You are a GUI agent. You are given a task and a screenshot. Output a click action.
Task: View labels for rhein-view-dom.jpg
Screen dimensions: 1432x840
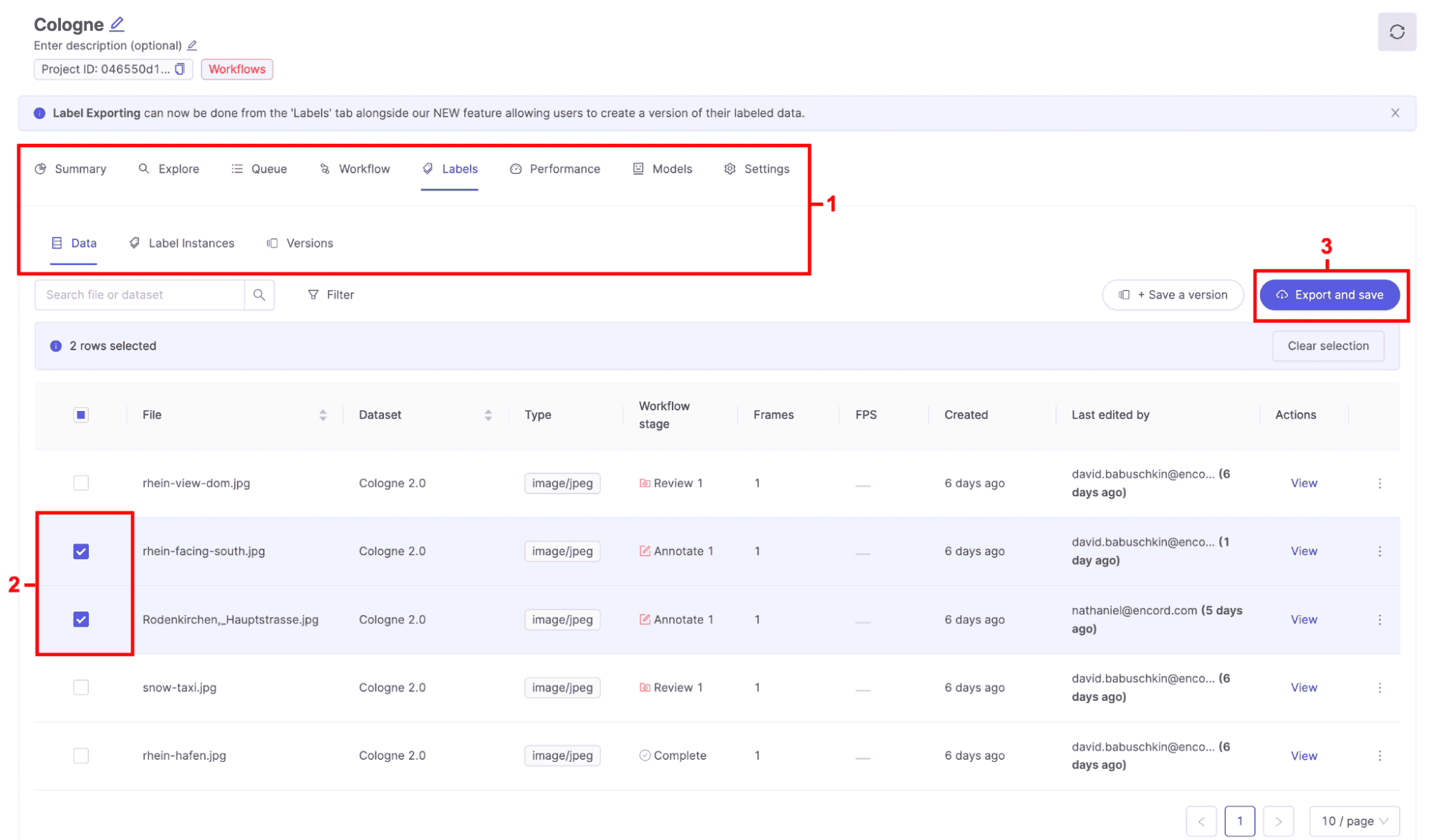tap(1304, 483)
